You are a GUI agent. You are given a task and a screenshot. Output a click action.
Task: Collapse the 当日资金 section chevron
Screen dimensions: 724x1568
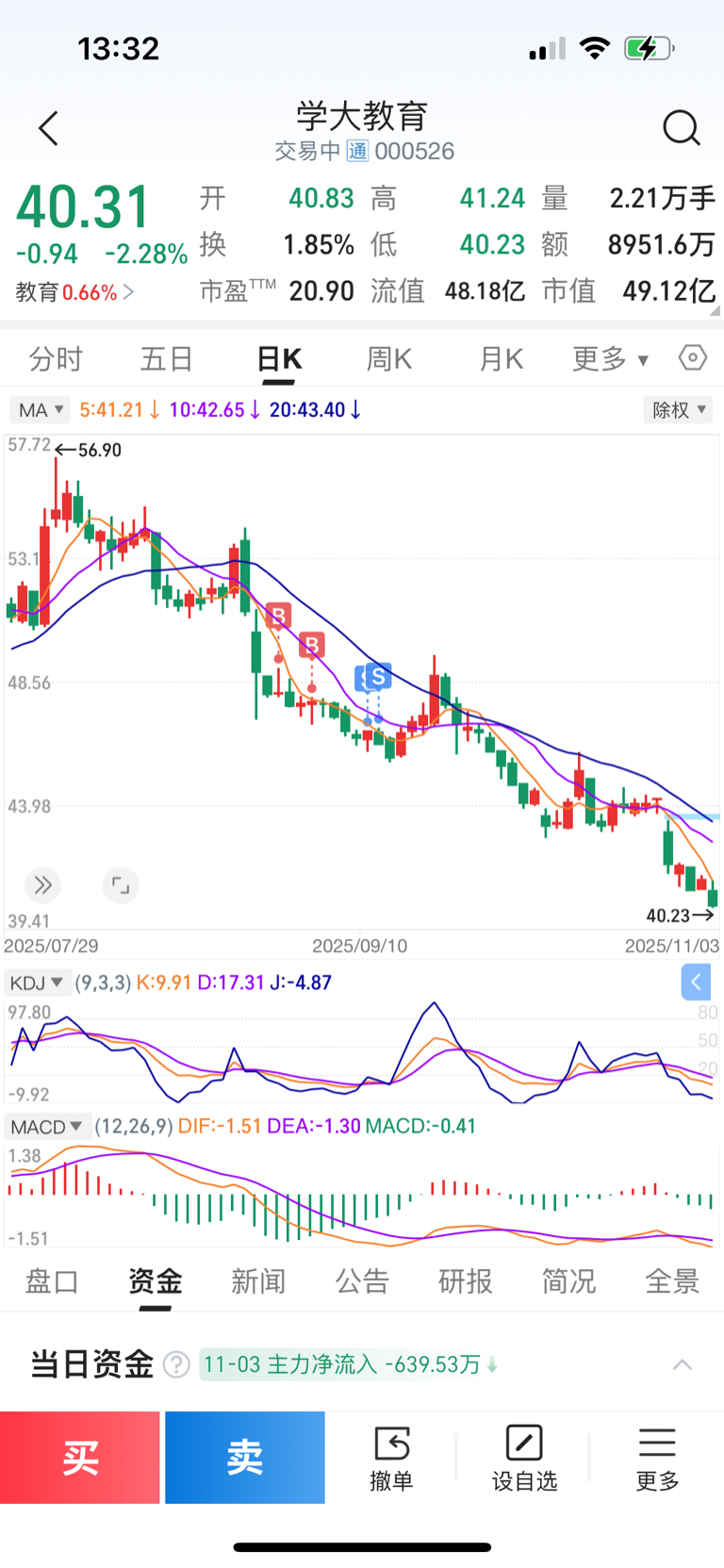point(683,1364)
